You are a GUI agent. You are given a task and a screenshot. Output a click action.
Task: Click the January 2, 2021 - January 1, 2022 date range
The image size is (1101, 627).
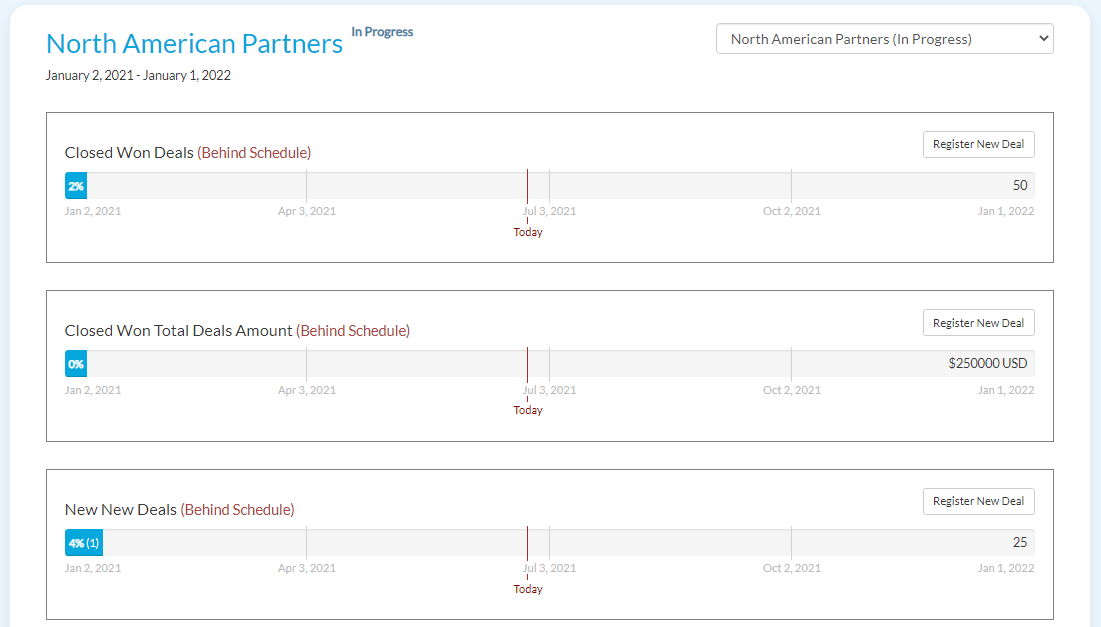click(x=138, y=75)
